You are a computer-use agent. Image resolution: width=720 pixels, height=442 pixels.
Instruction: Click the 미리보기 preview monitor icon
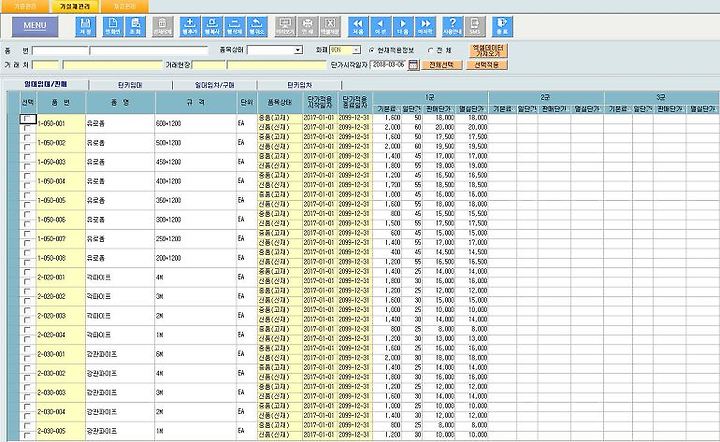285,27
